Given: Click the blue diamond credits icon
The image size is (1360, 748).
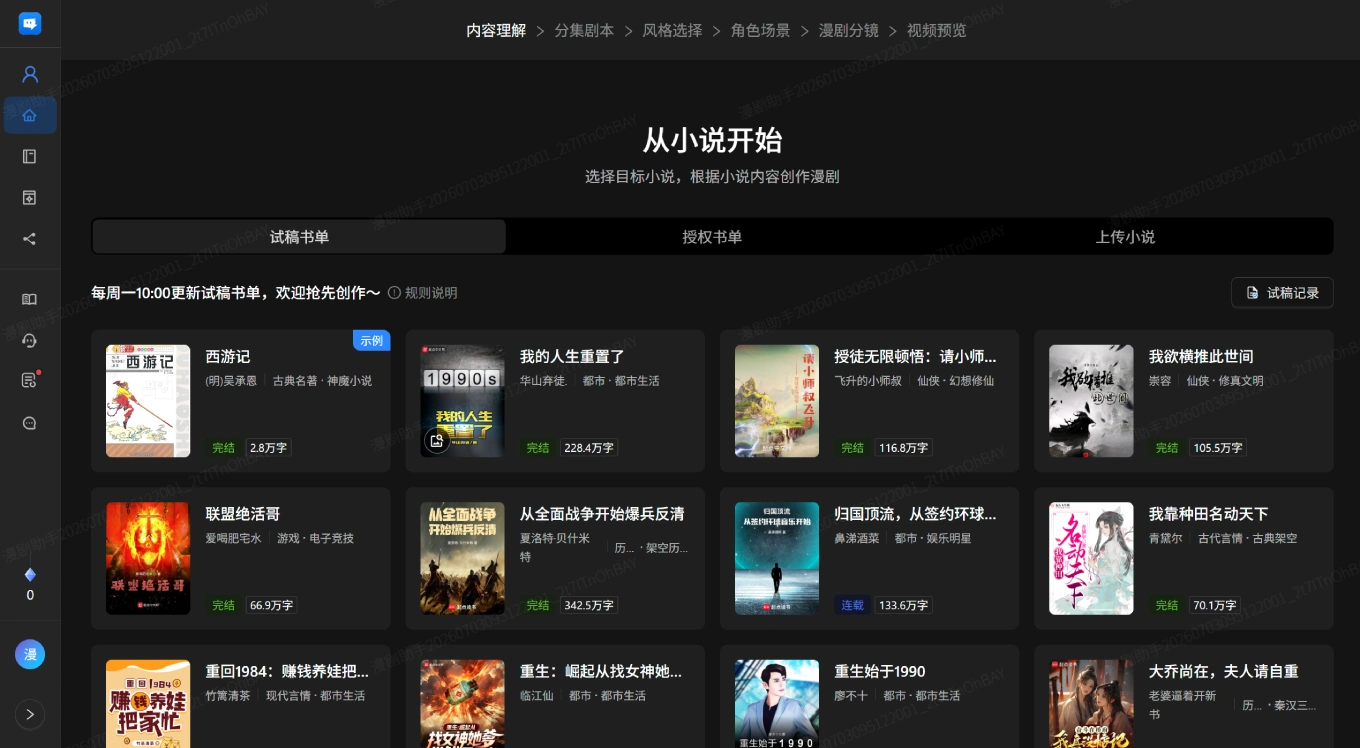Looking at the screenshot, I should pos(30,574).
